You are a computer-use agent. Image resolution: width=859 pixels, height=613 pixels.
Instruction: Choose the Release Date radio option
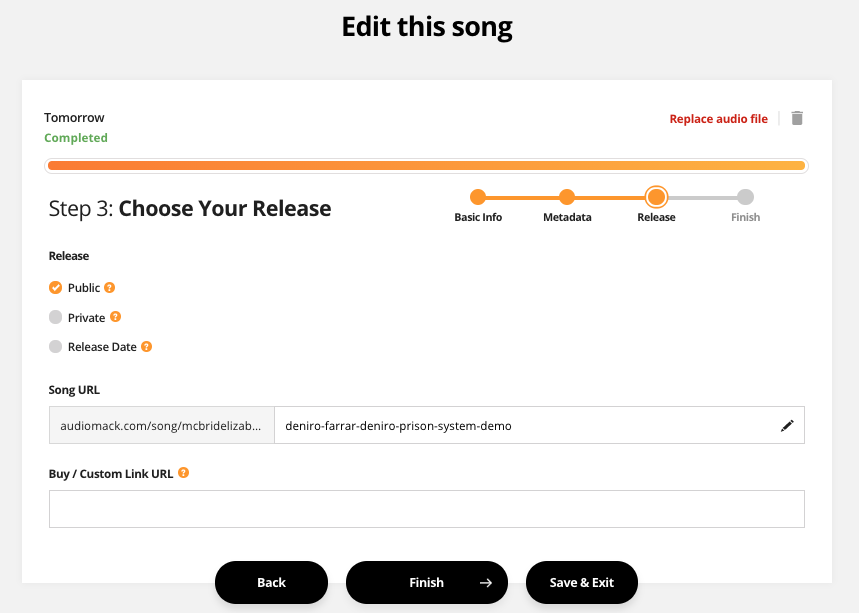(x=56, y=348)
